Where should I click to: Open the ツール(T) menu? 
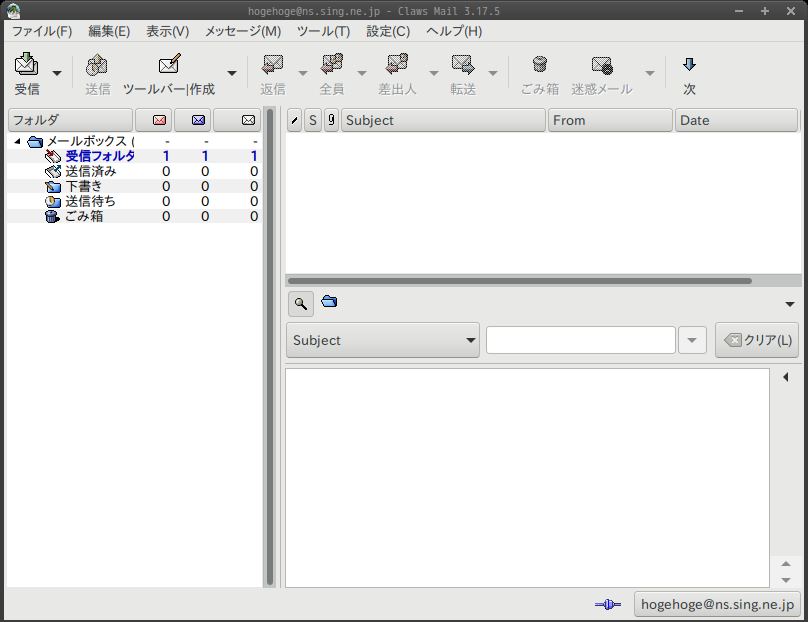323,31
